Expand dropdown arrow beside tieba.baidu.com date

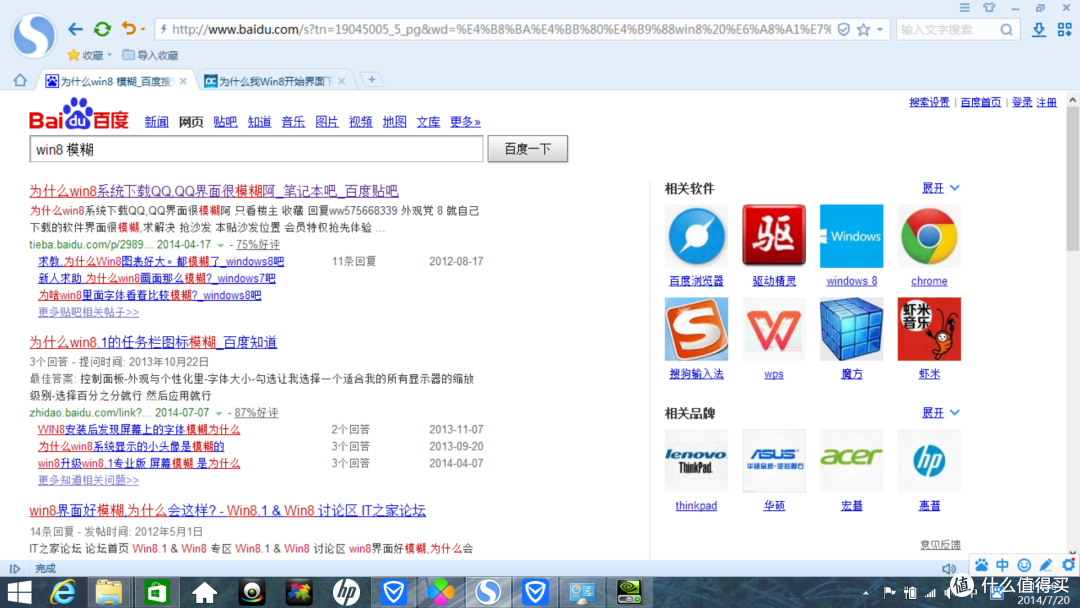click(220, 245)
